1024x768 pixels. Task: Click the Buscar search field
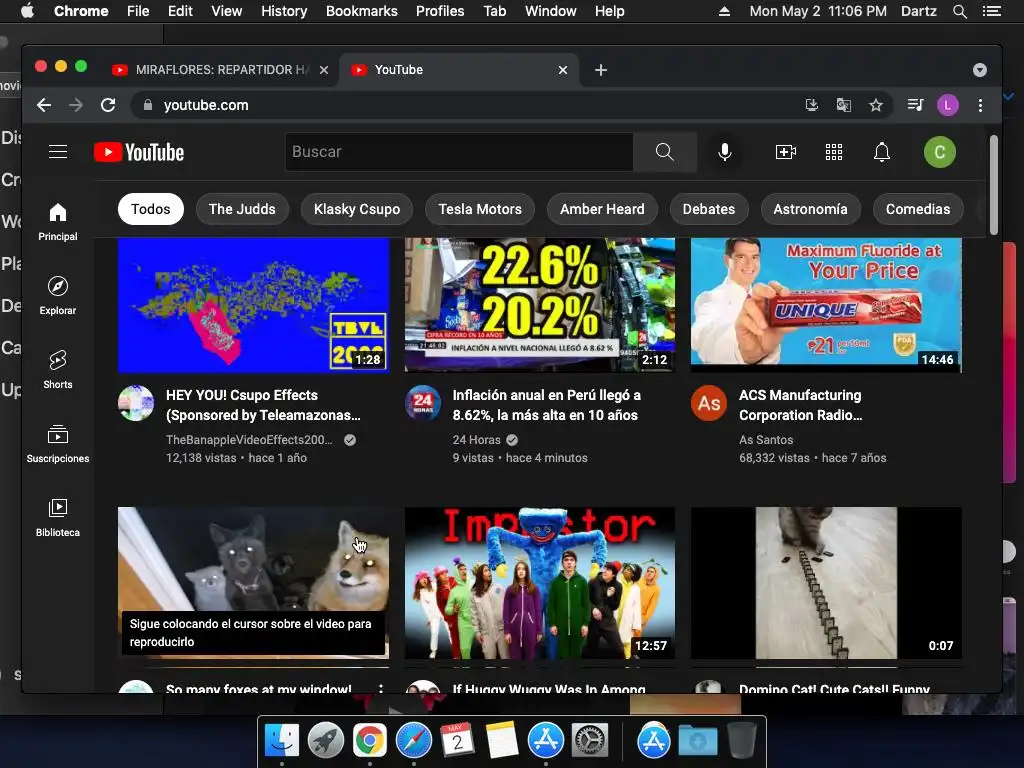(x=459, y=152)
